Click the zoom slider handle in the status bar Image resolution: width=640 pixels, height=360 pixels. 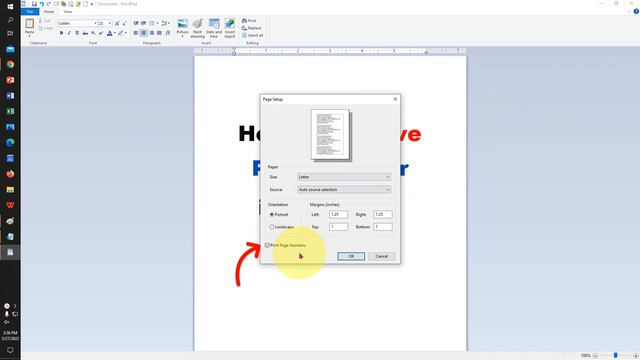click(x=616, y=356)
